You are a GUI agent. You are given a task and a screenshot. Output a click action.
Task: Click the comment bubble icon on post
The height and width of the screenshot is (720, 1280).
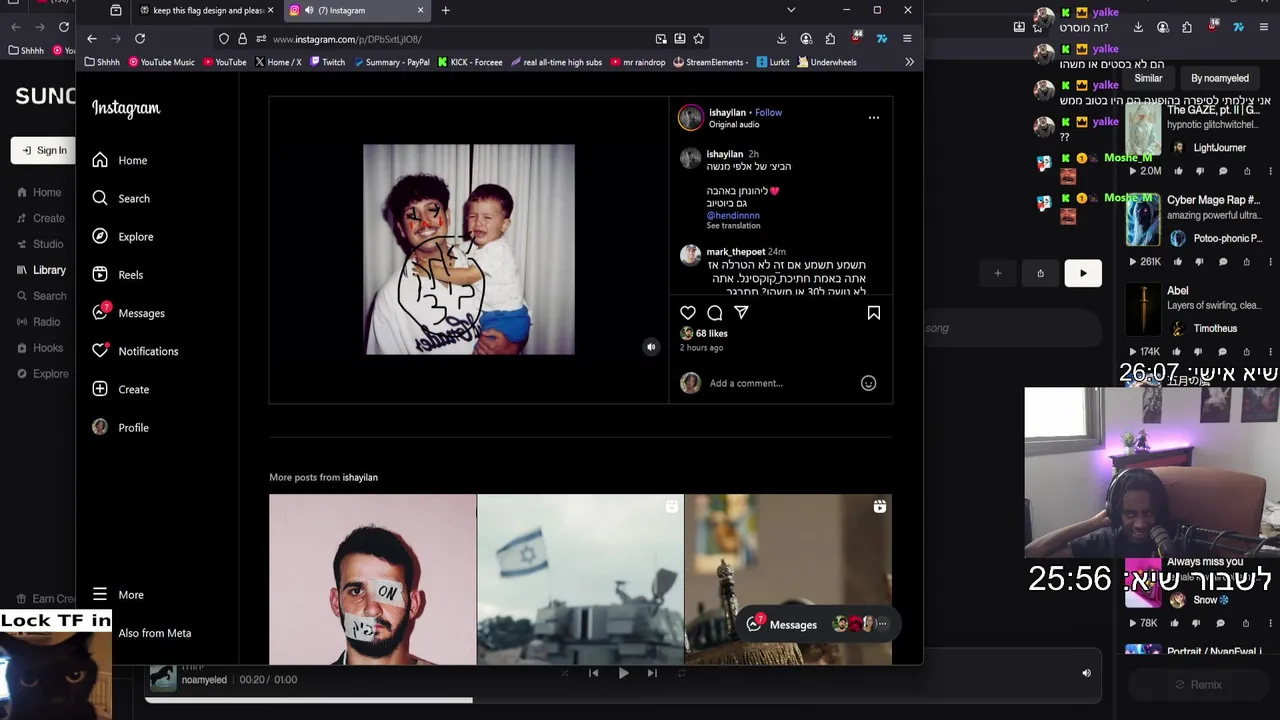(x=714, y=313)
